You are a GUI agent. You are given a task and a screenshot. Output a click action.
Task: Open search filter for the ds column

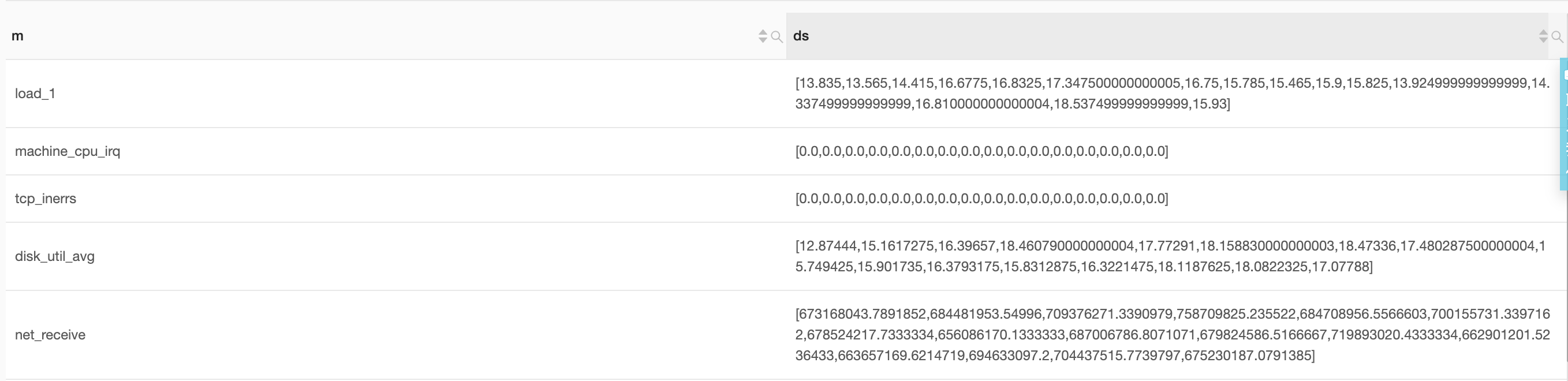(1557, 36)
